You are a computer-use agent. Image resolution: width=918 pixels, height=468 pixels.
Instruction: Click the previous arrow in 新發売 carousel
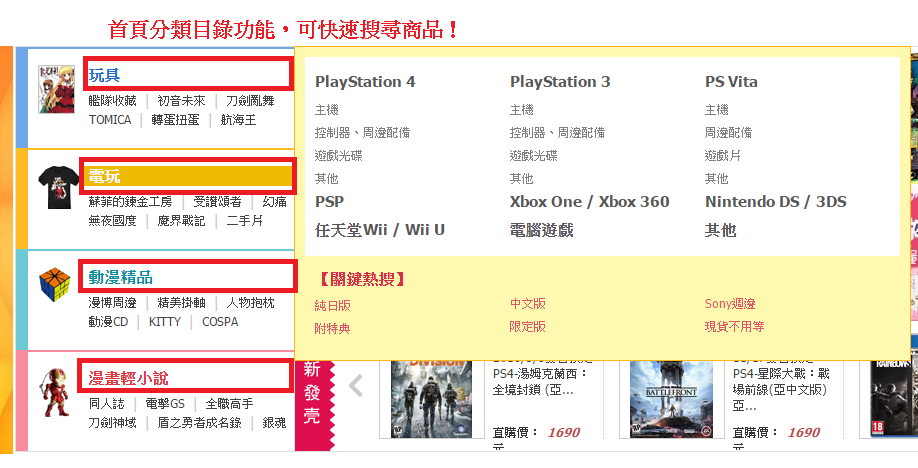tap(355, 386)
